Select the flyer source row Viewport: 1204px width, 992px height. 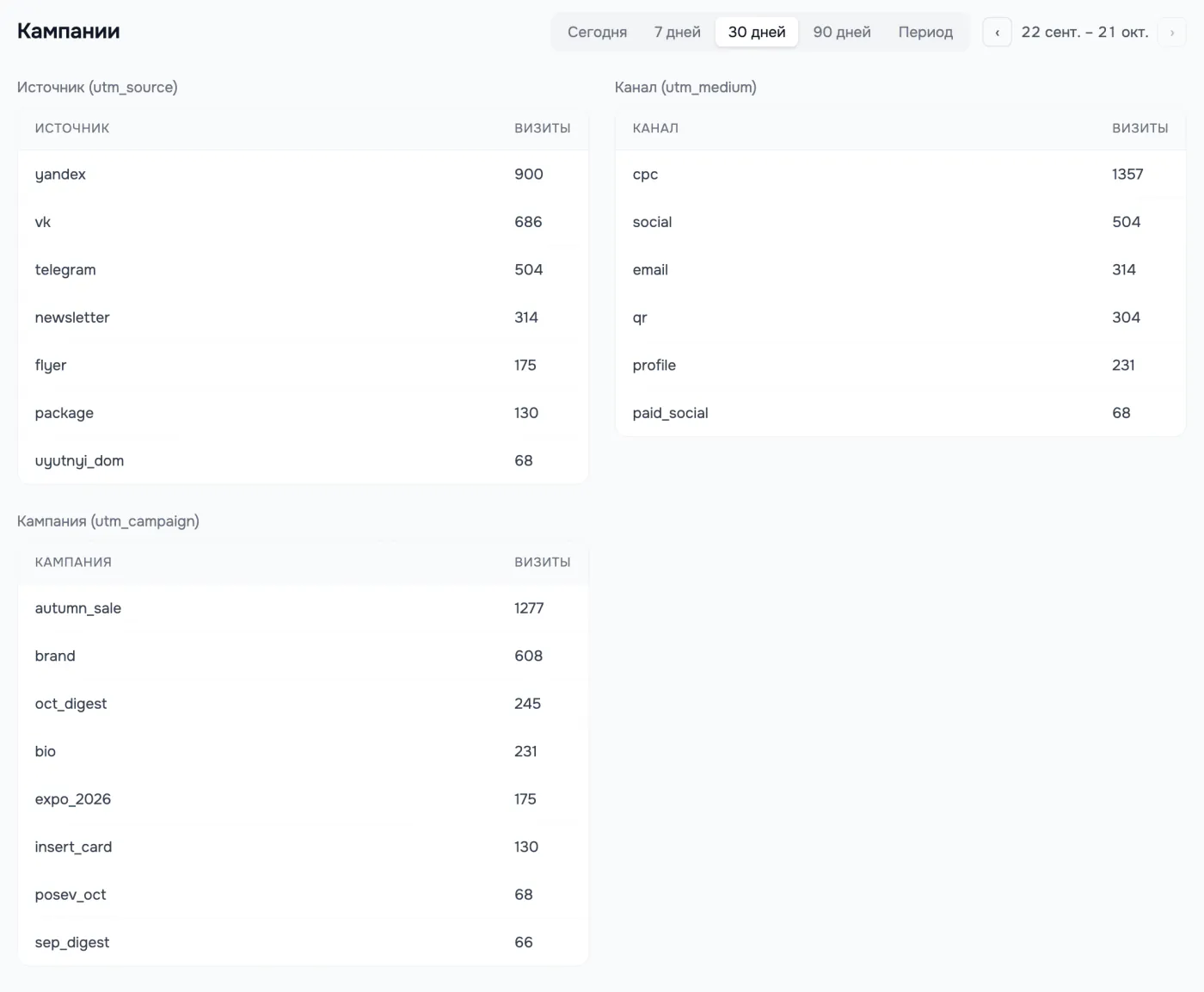303,365
